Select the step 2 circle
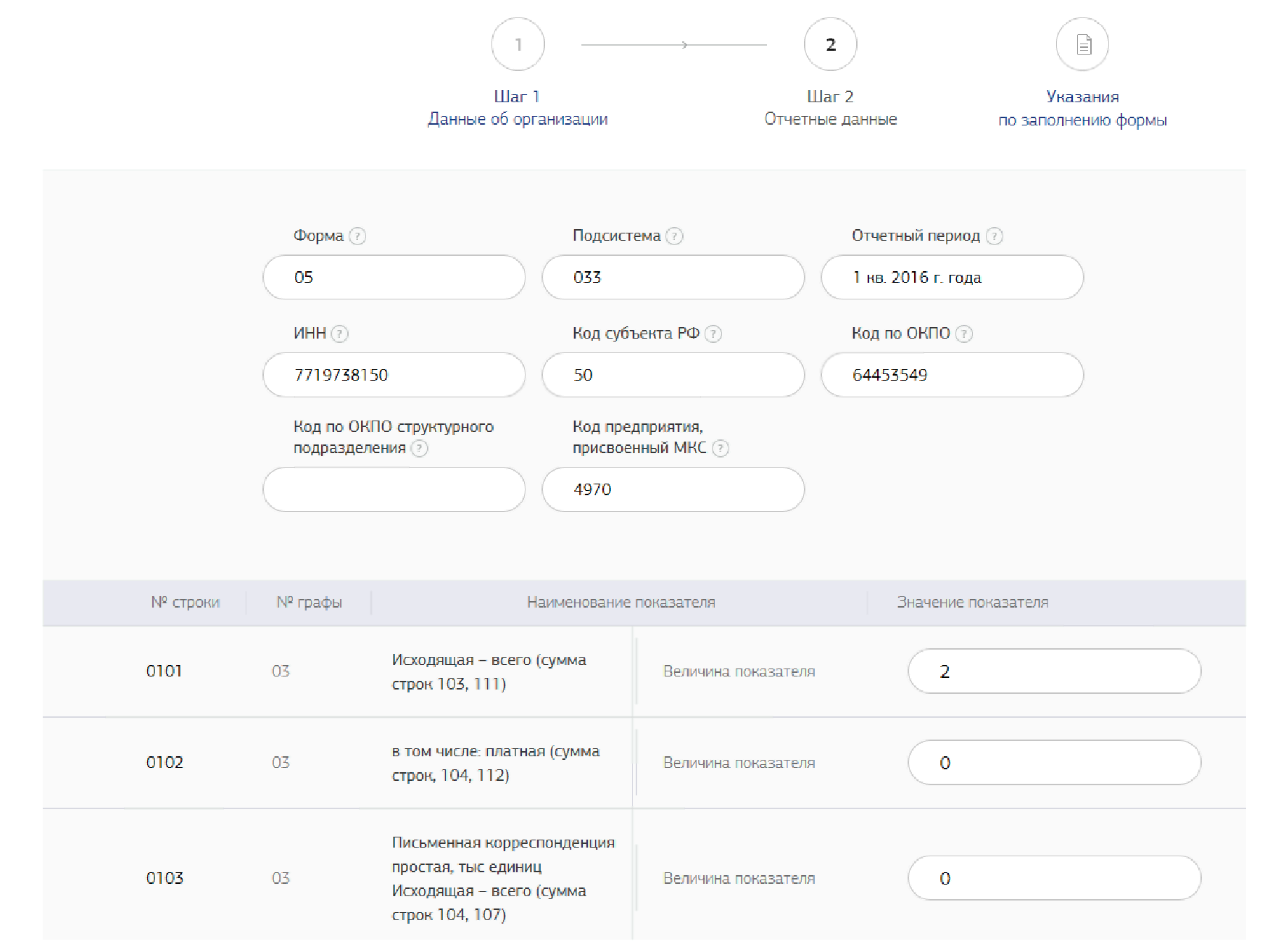This screenshot has height=952, width=1278. coord(830,45)
